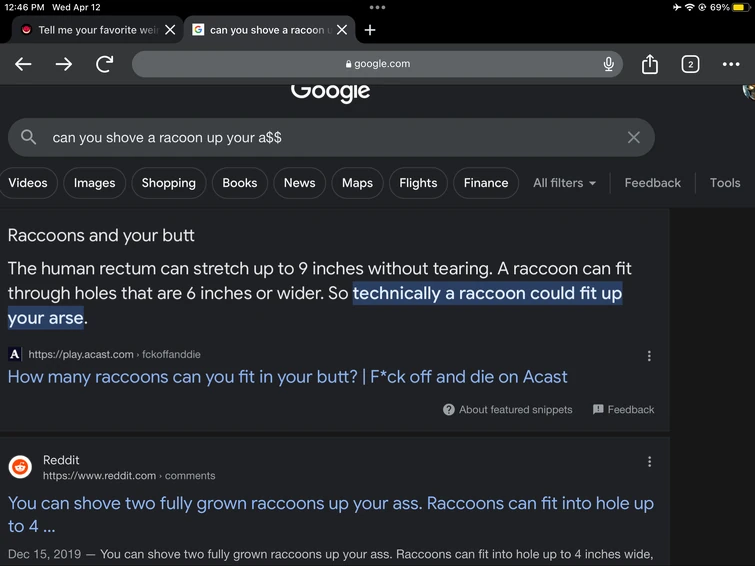
Task: Open the Acast raccoons podcast link
Action: (x=287, y=377)
